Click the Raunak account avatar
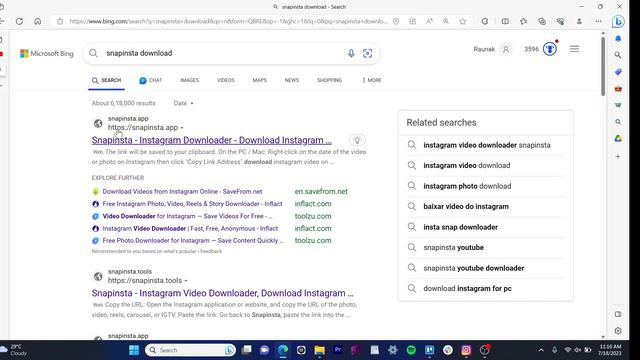This screenshot has height=360, width=640. click(x=506, y=49)
